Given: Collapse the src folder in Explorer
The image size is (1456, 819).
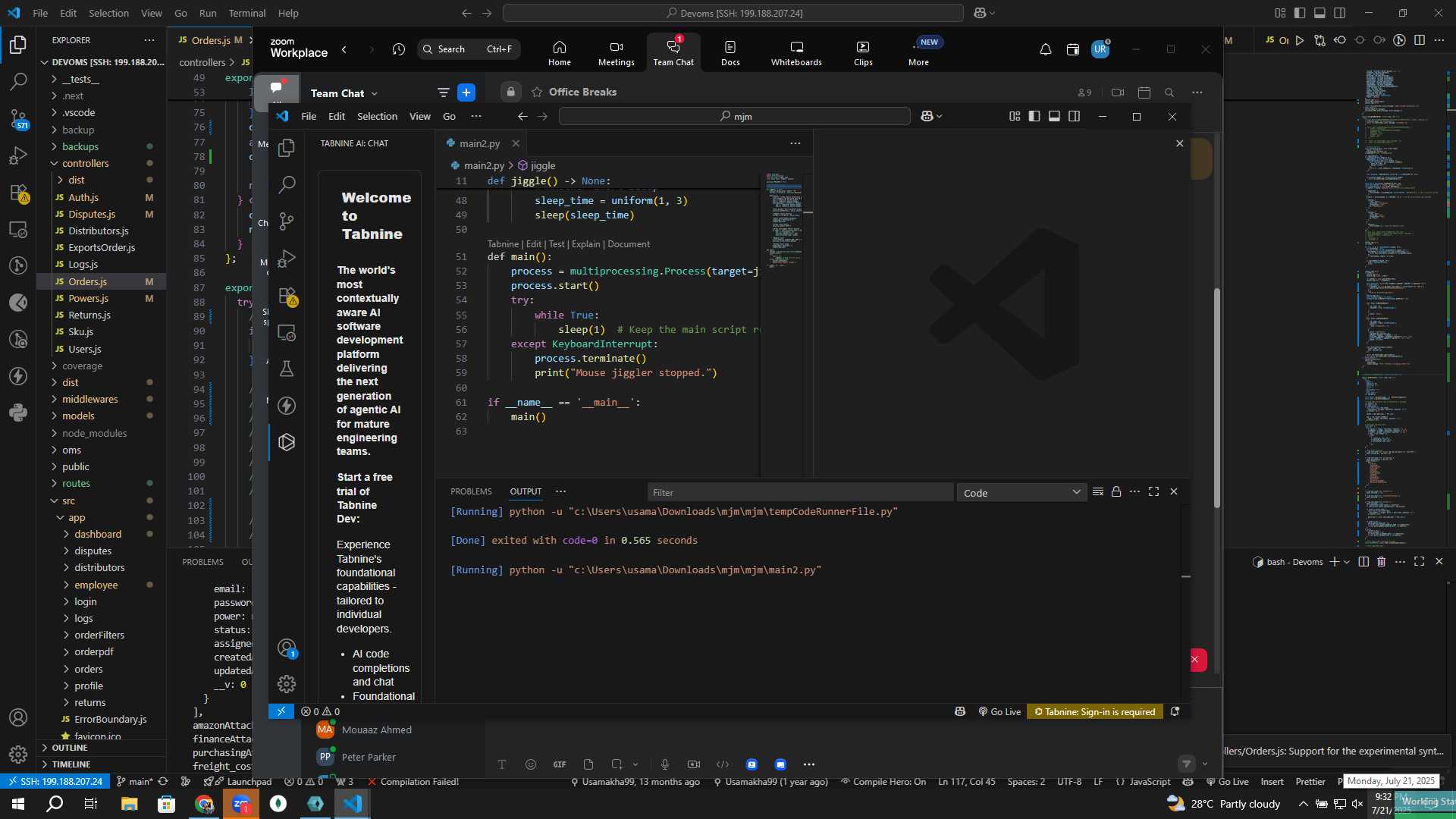Looking at the screenshot, I should coord(68,500).
